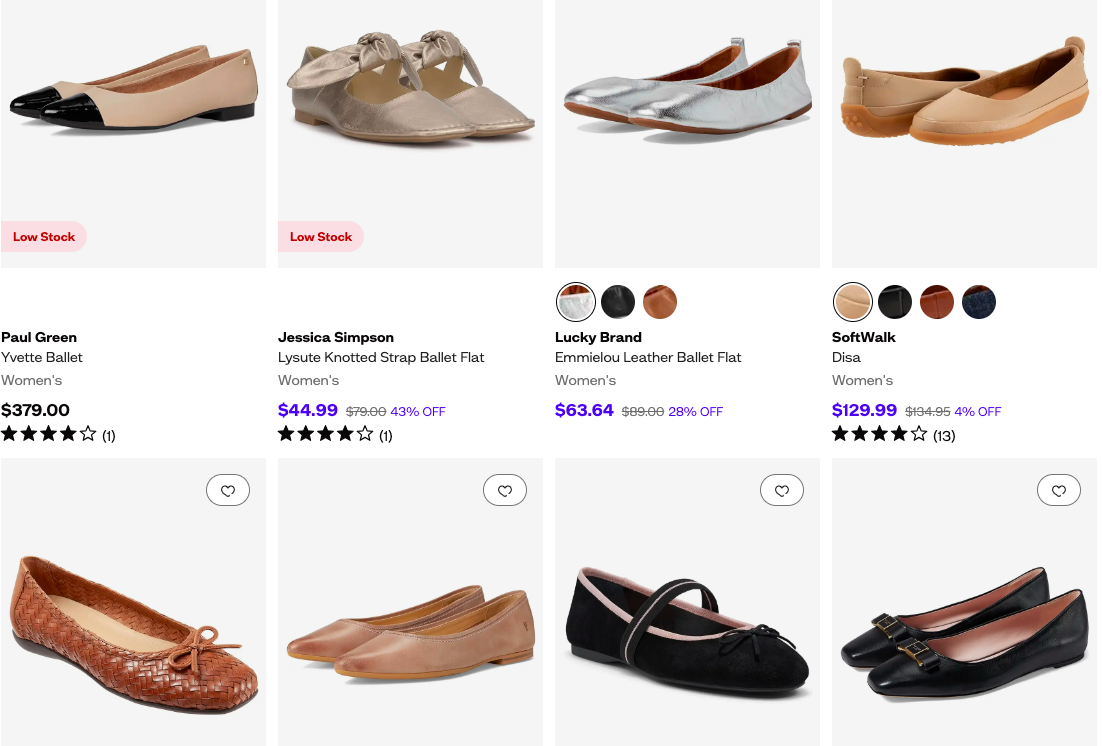Tap heart on black buckle square-toe flat

pyautogui.click(x=1059, y=490)
